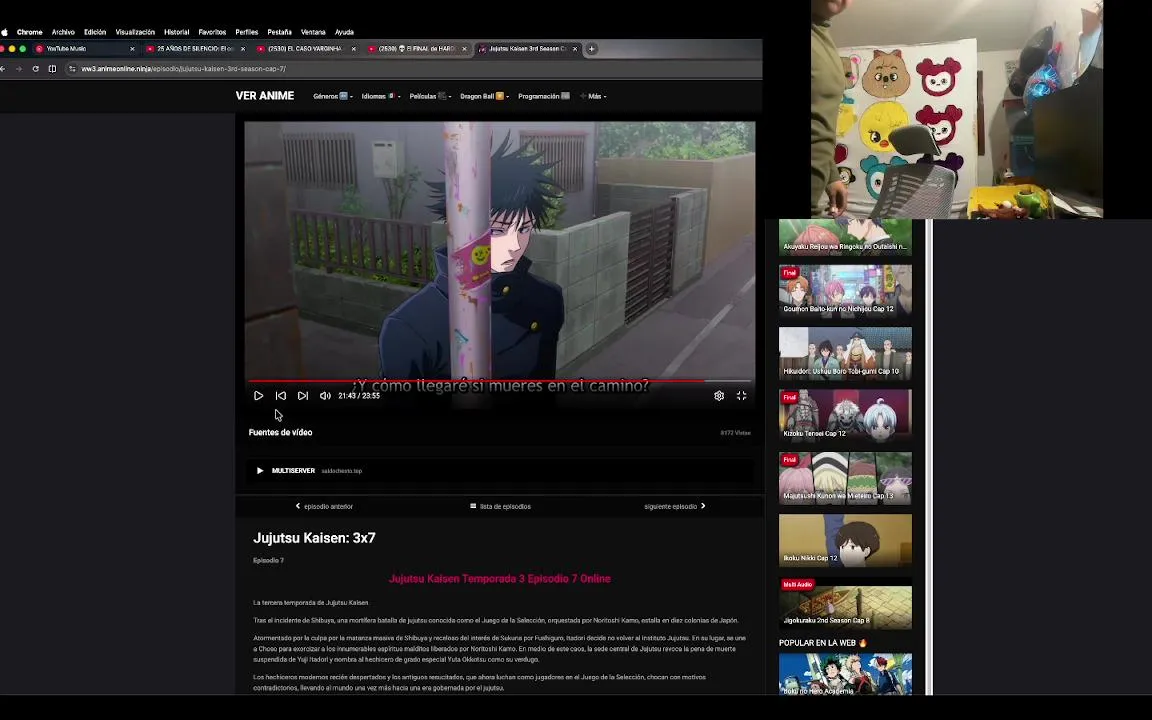1152x720 pixels.
Task: Click the 'Fuentes de vídeo' heading
Action: point(281,432)
